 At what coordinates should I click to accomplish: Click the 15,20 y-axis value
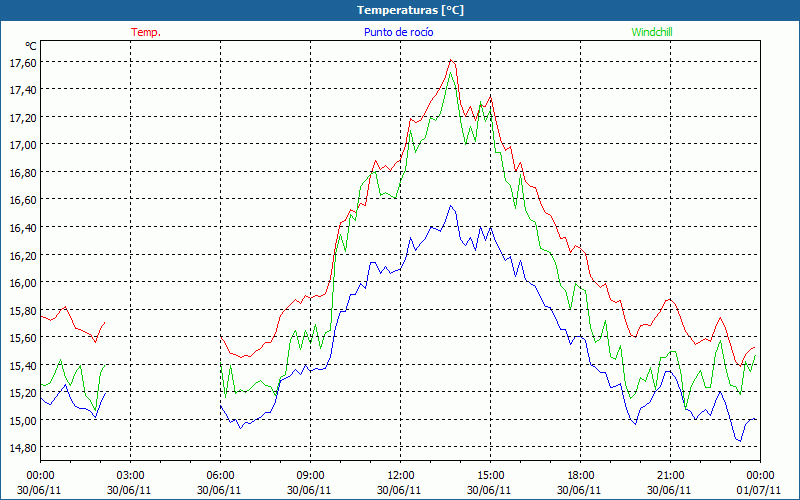tap(23, 393)
